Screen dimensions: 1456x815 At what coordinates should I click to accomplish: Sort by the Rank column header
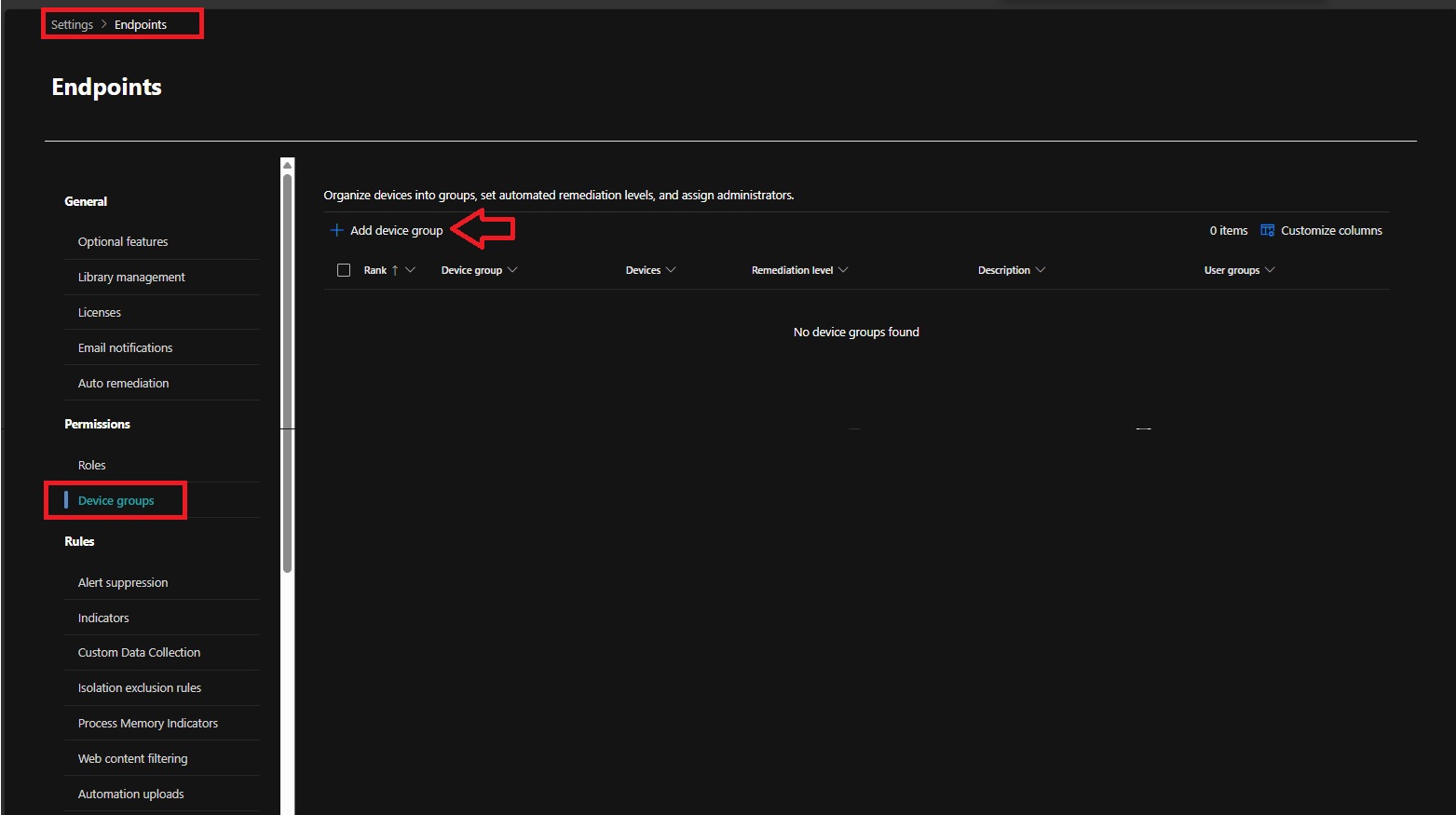click(375, 270)
